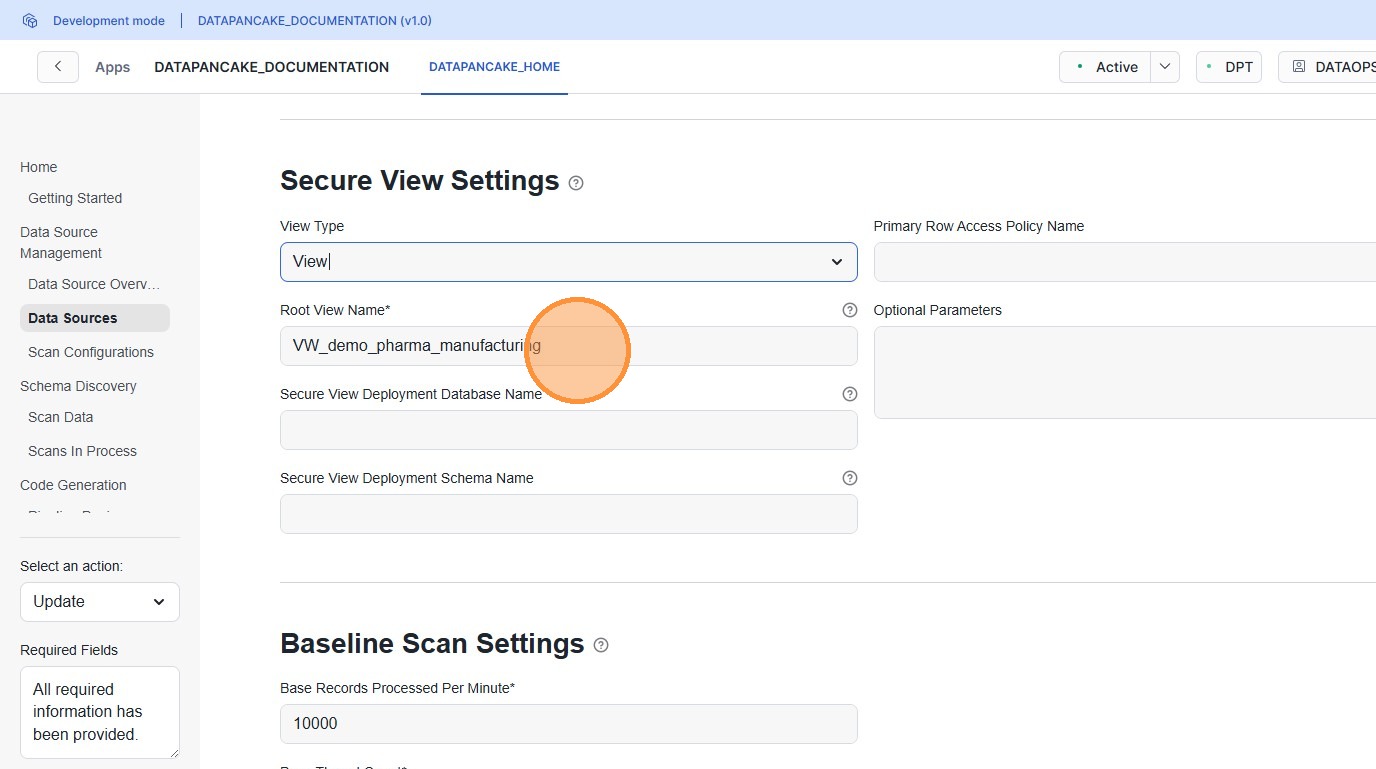Click help icon for Secure View Deployment Database Name
1376x769 pixels.
pos(850,394)
